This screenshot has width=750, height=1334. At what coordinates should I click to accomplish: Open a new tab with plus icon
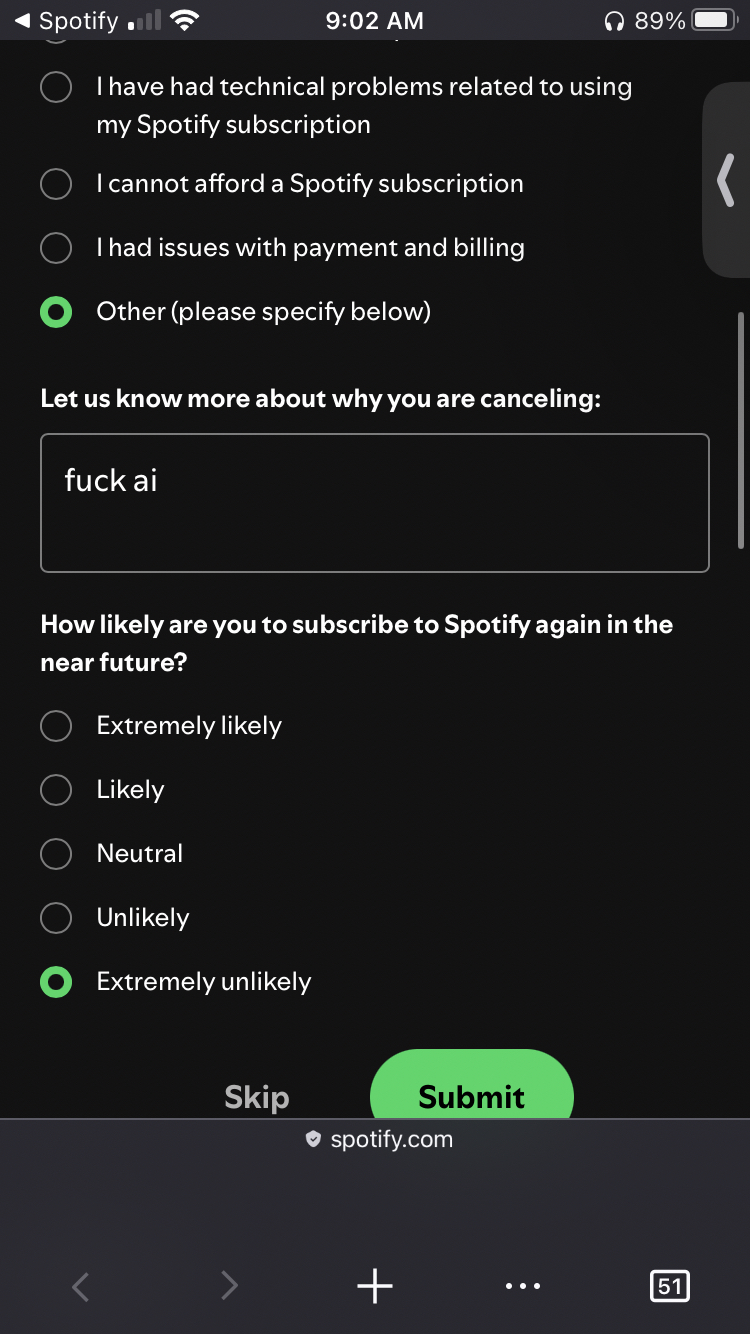[375, 1286]
